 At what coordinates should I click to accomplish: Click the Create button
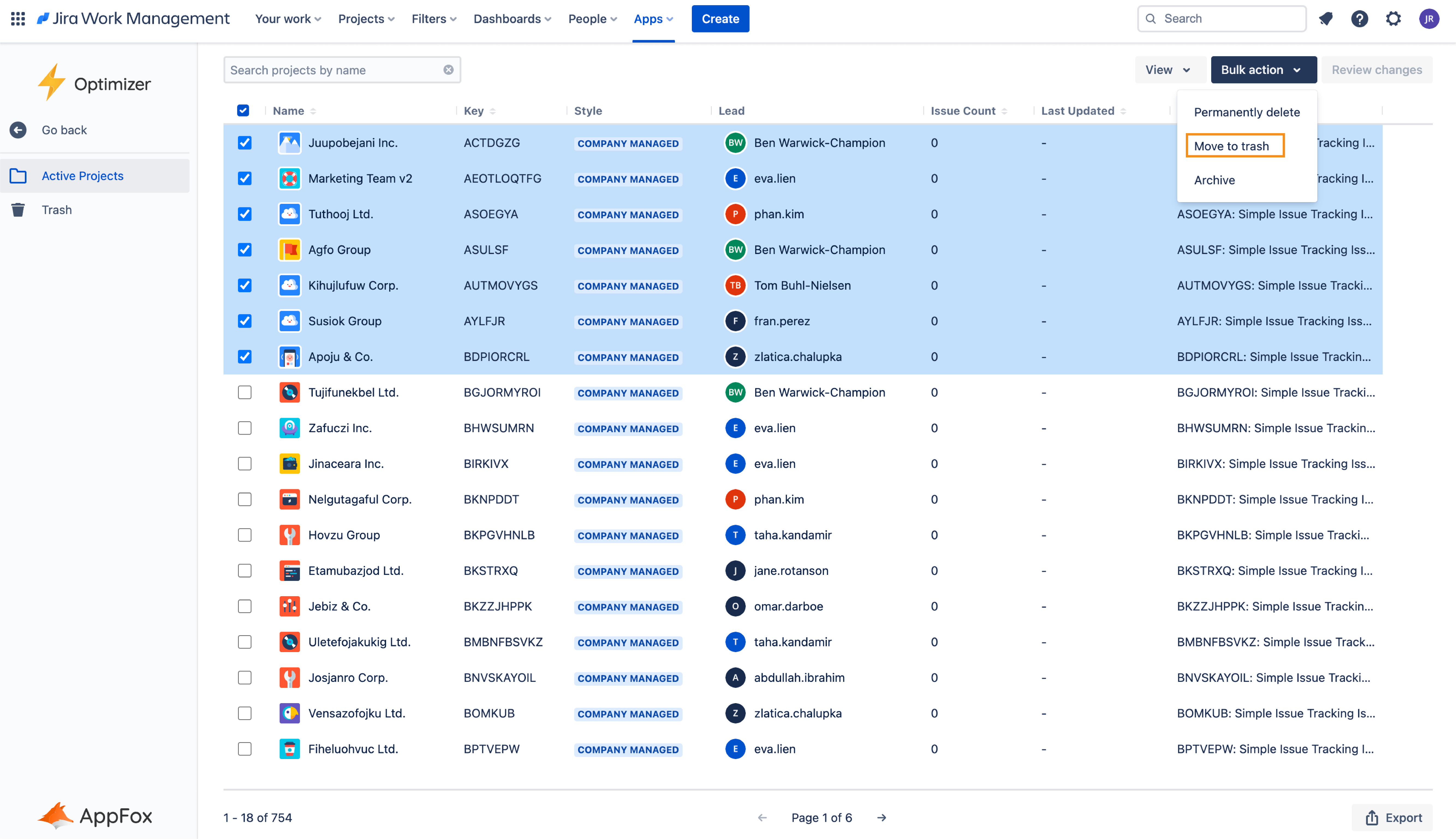pos(720,19)
